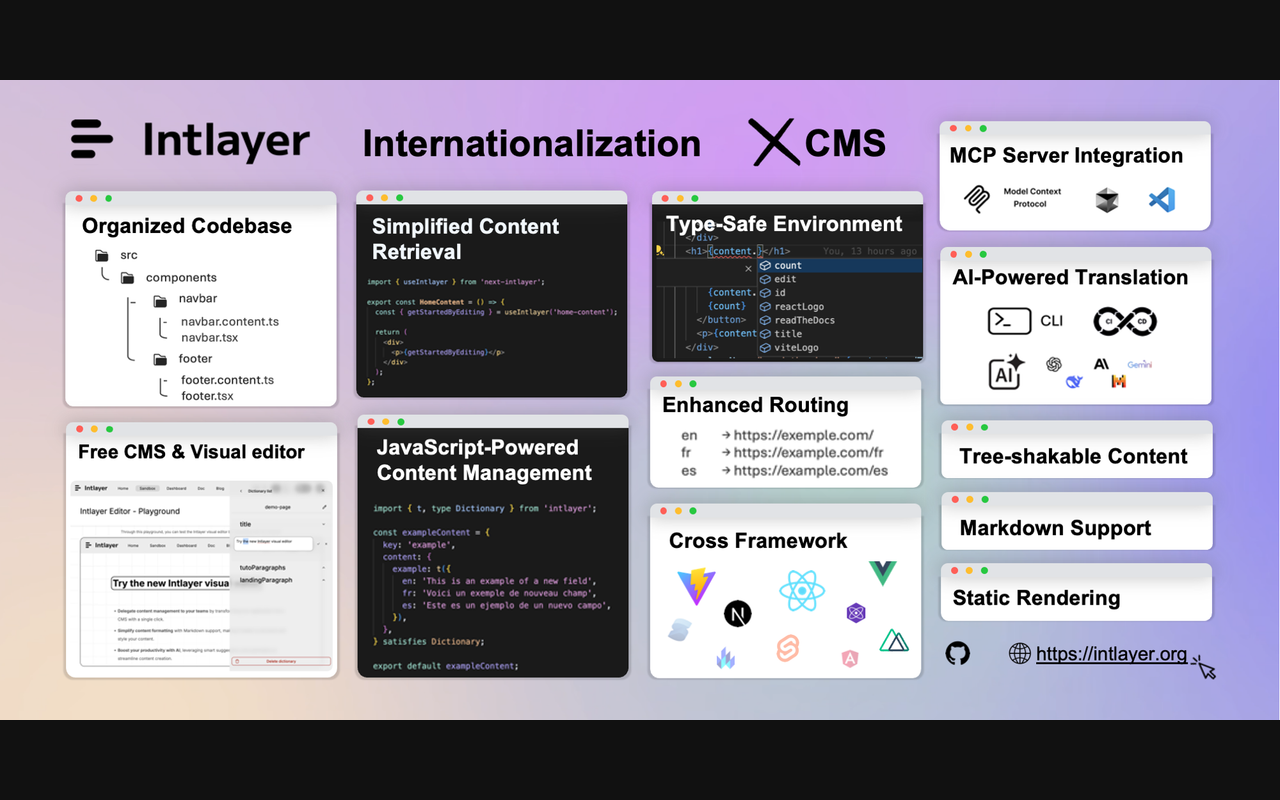Viewport: 1280px width, 800px height.
Task: Click the black Next.js logo
Action: pyautogui.click(x=737, y=613)
